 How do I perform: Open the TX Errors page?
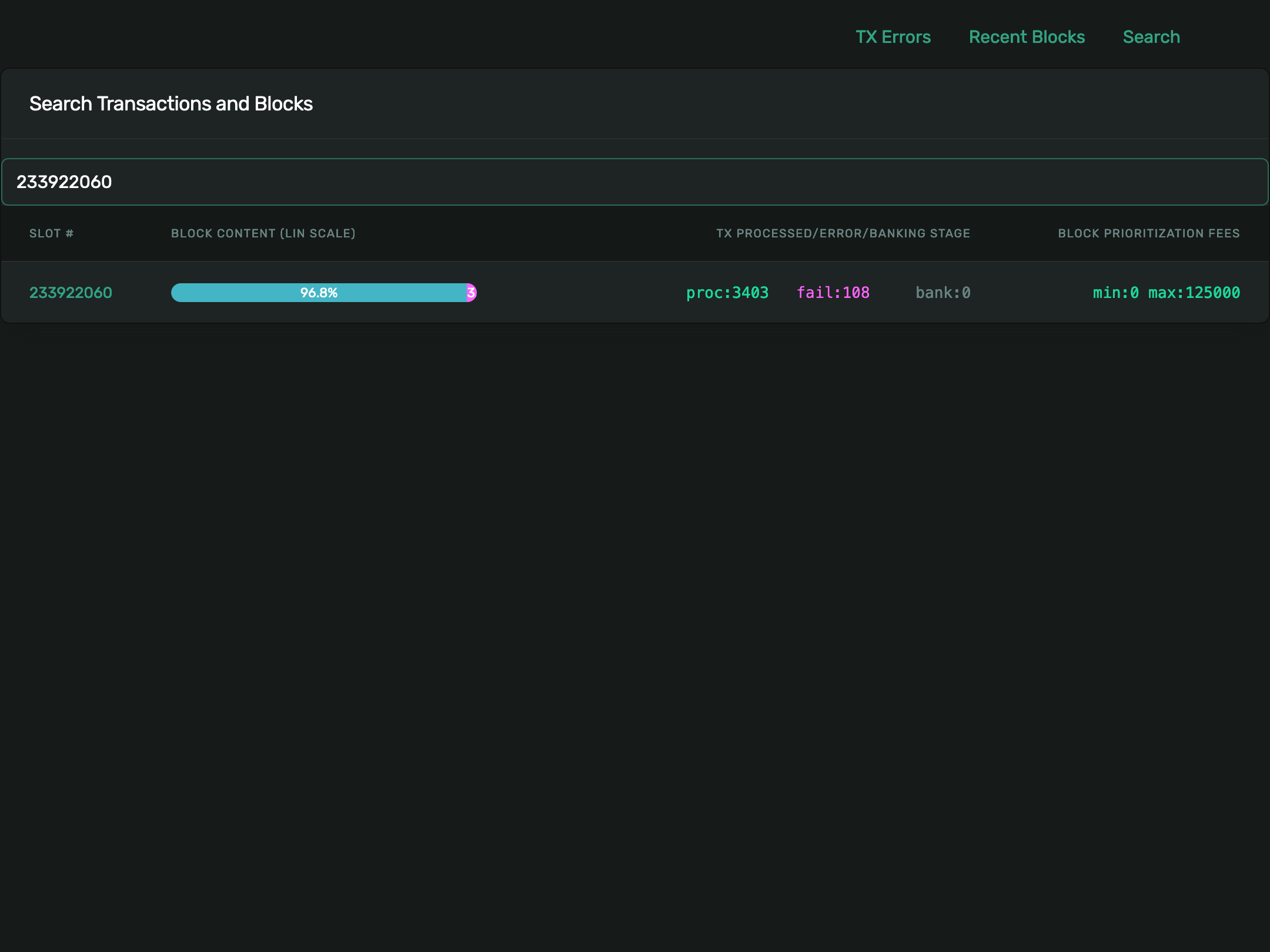[x=893, y=37]
